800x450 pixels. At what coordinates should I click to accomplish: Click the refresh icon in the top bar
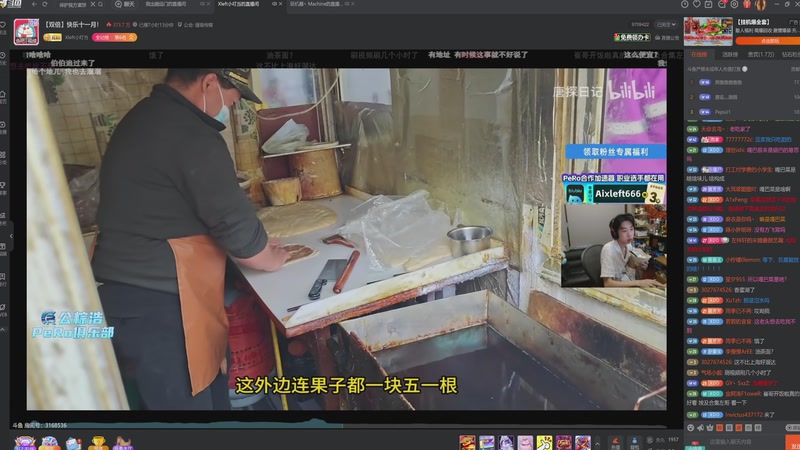click(x=44, y=4)
